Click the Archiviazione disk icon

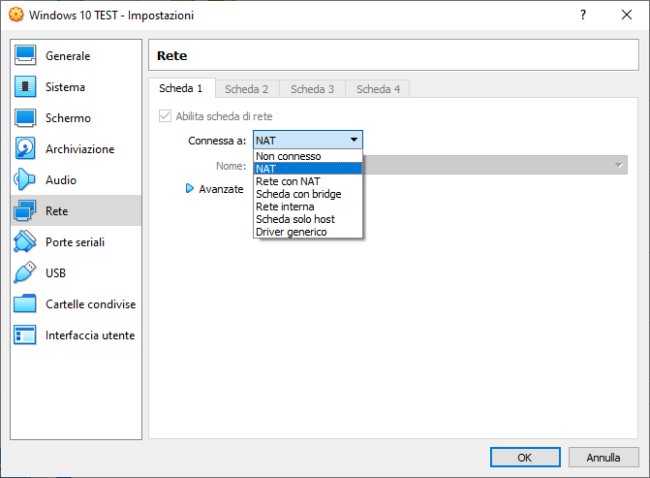(x=25, y=148)
